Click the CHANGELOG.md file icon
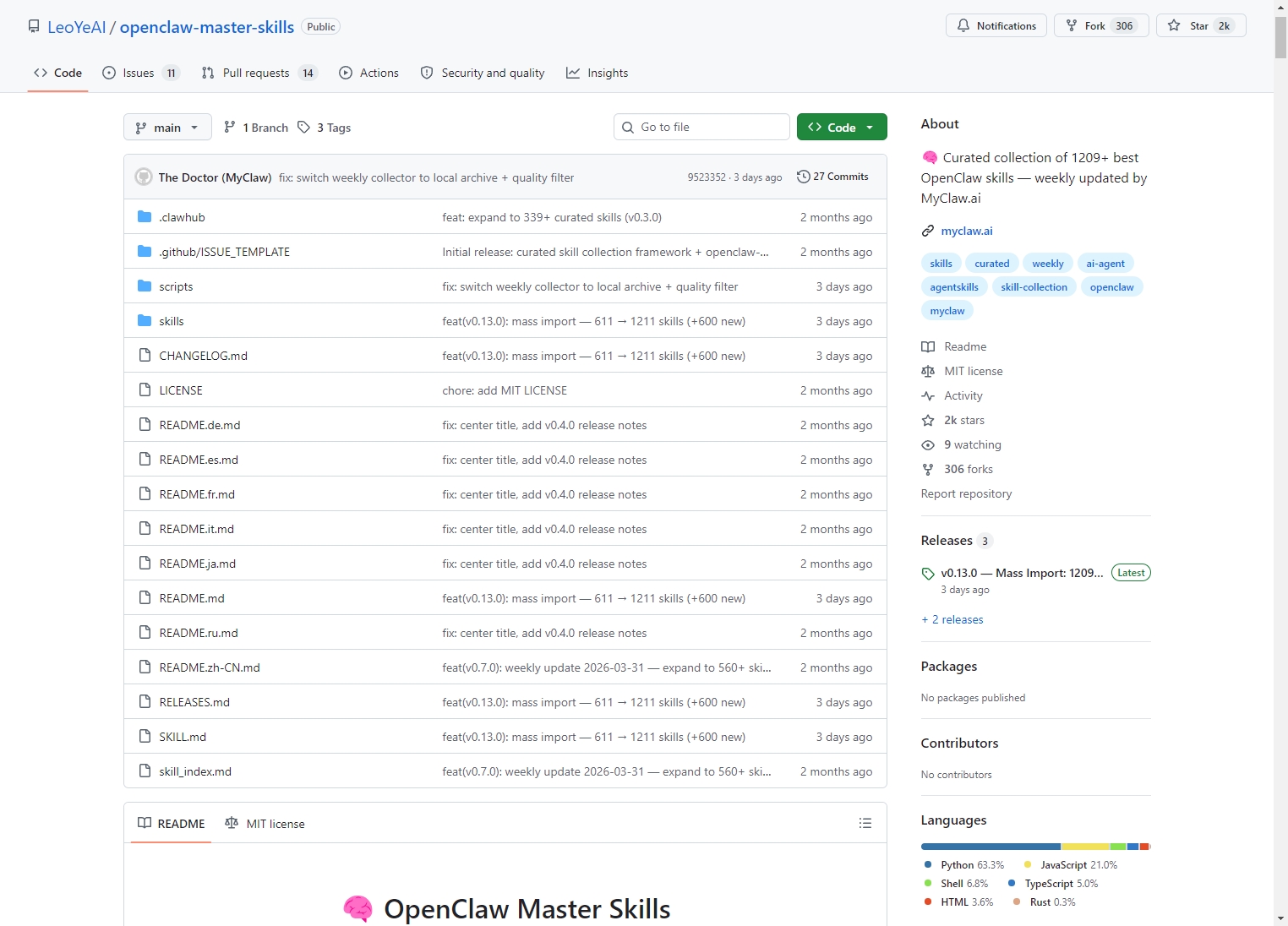Viewport: 1288px width, 926px height. pos(145,356)
